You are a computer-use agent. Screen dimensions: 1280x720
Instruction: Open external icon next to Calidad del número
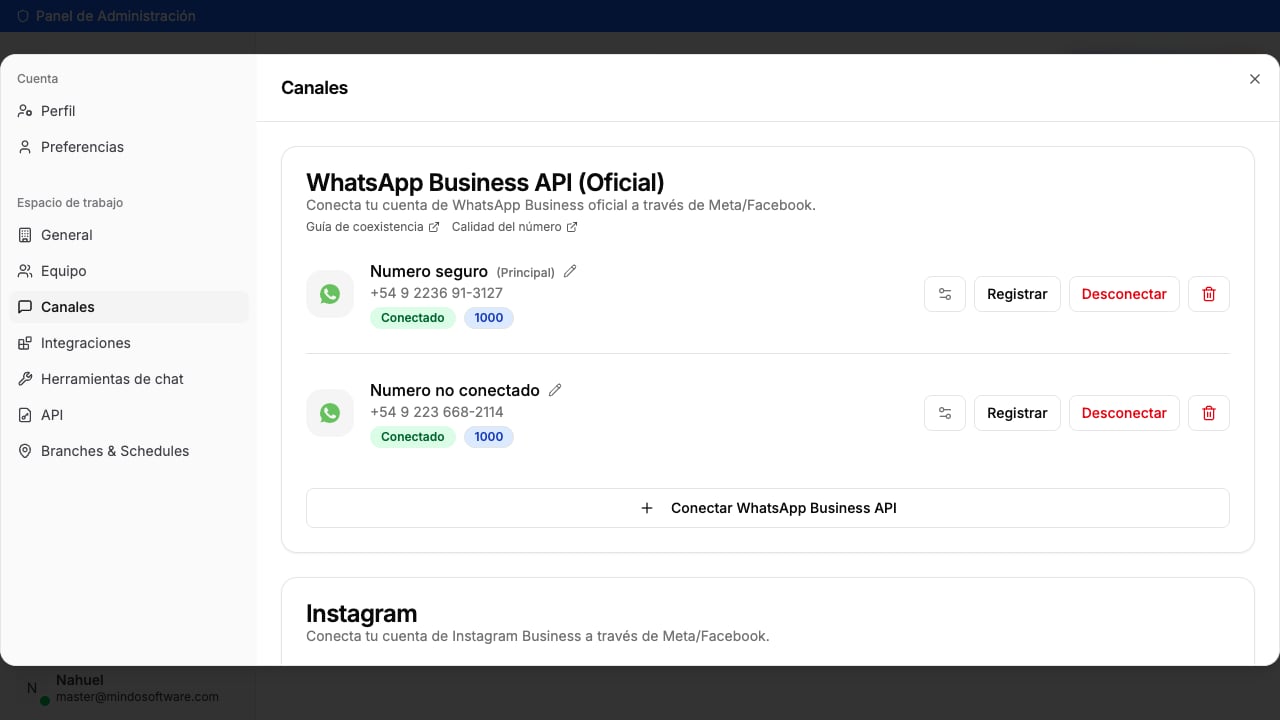[x=572, y=227]
